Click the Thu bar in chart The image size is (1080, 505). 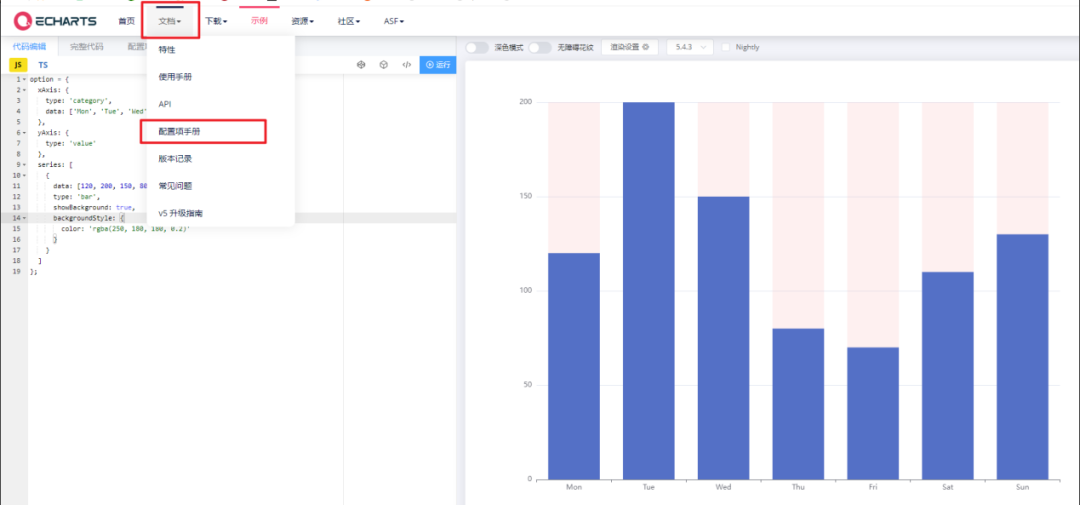[x=798, y=404]
